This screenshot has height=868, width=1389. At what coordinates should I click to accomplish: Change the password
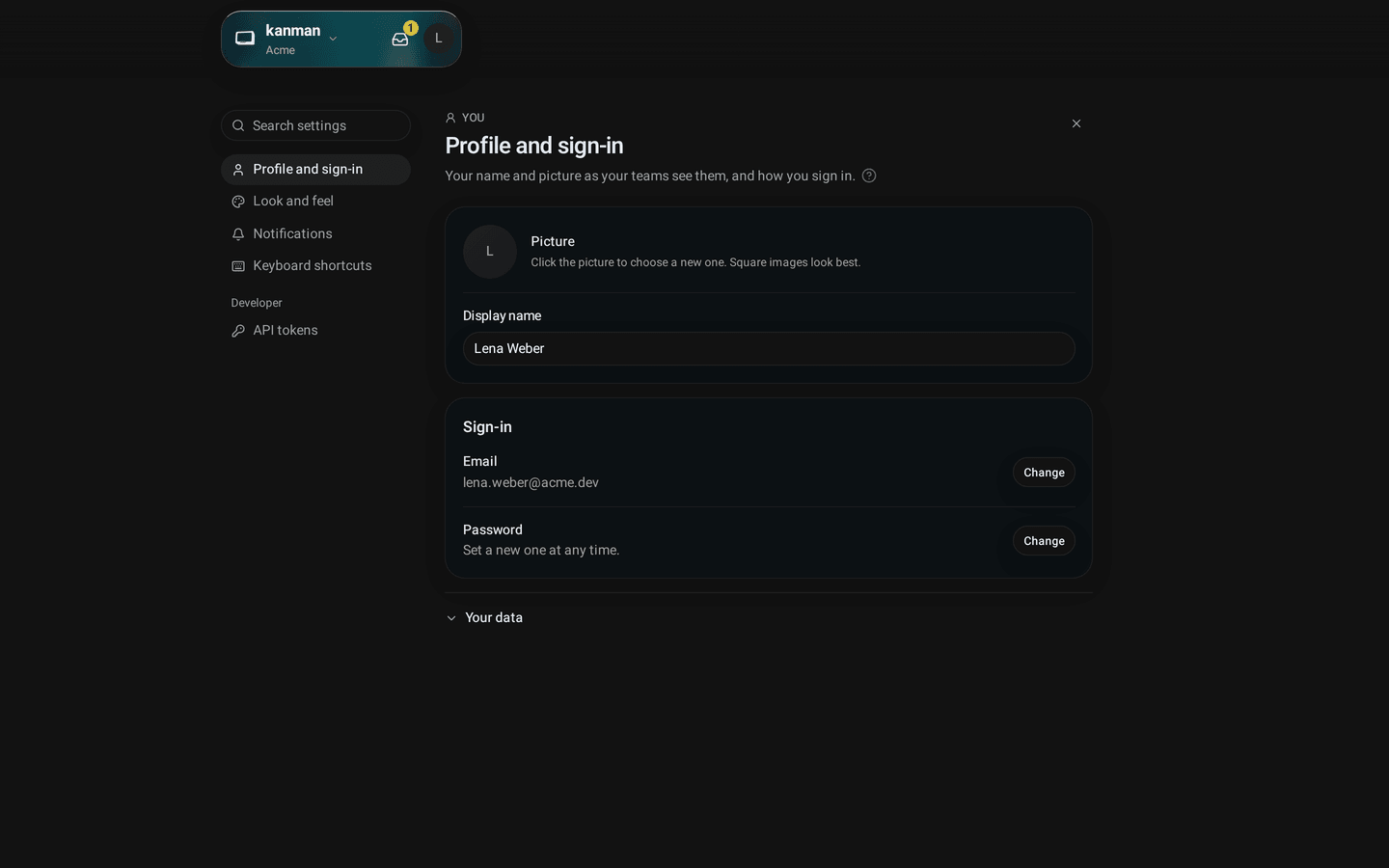[1044, 541]
